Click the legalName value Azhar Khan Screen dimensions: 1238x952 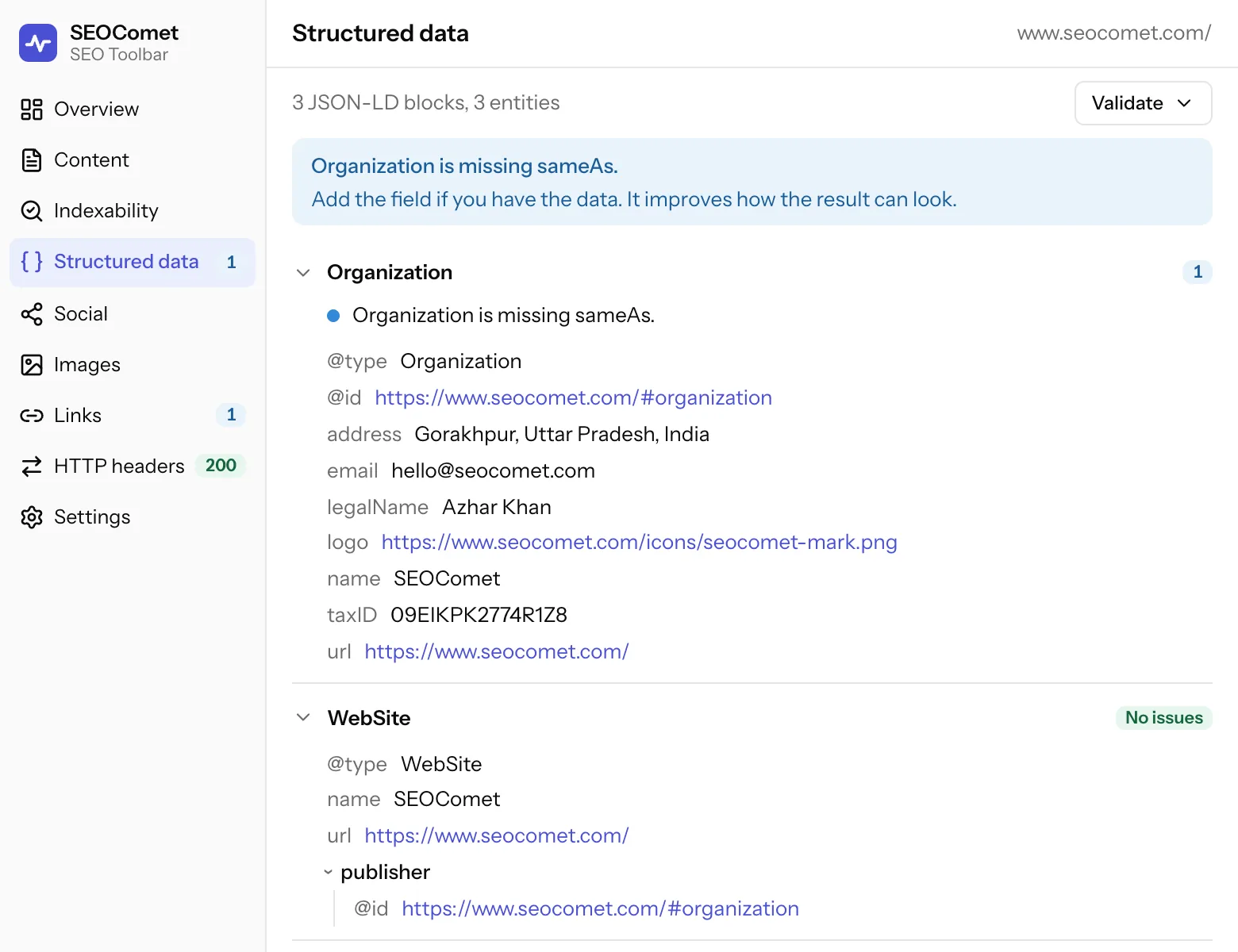pyautogui.click(x=497, y=508)
